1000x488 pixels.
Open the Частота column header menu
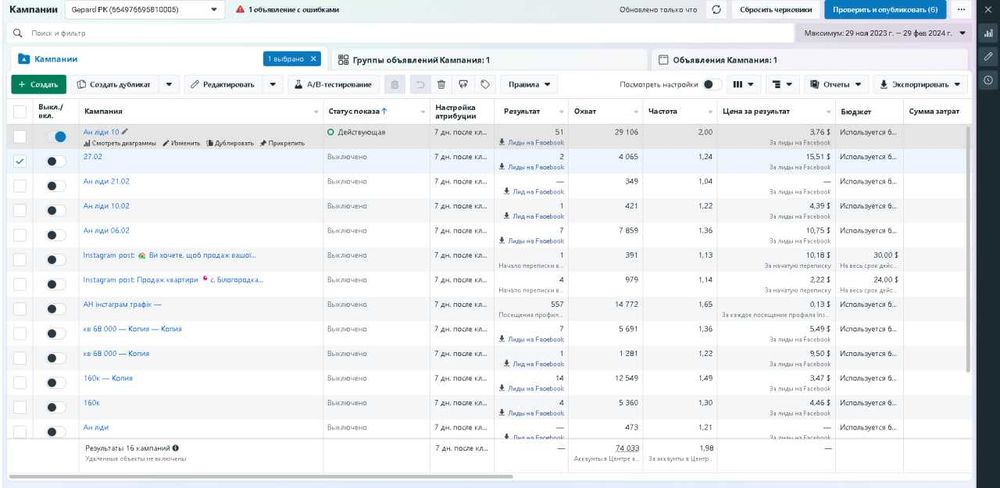tap(710, 112)
